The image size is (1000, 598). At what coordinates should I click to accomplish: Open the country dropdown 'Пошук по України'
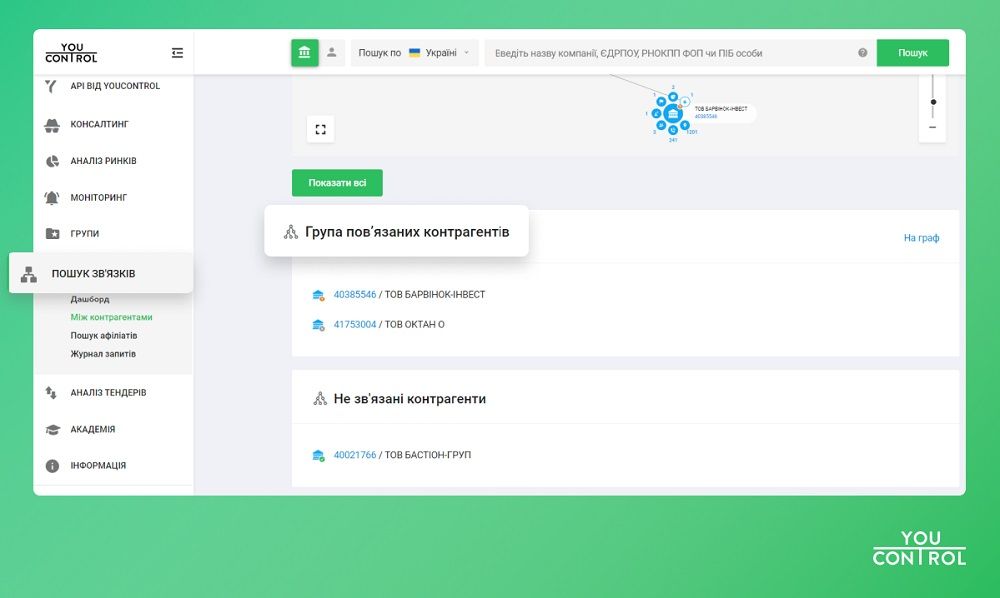pyautogui.click(x=414, y=53)
